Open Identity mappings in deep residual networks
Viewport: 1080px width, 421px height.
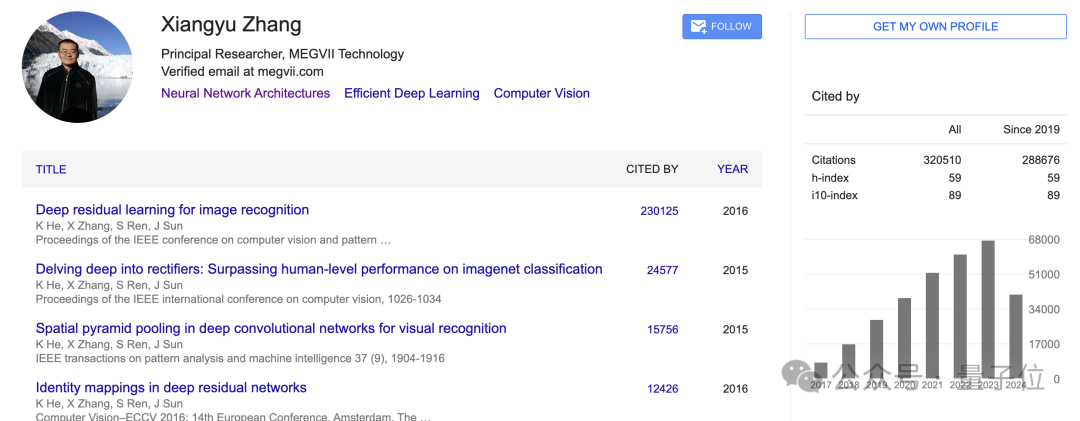171,388
